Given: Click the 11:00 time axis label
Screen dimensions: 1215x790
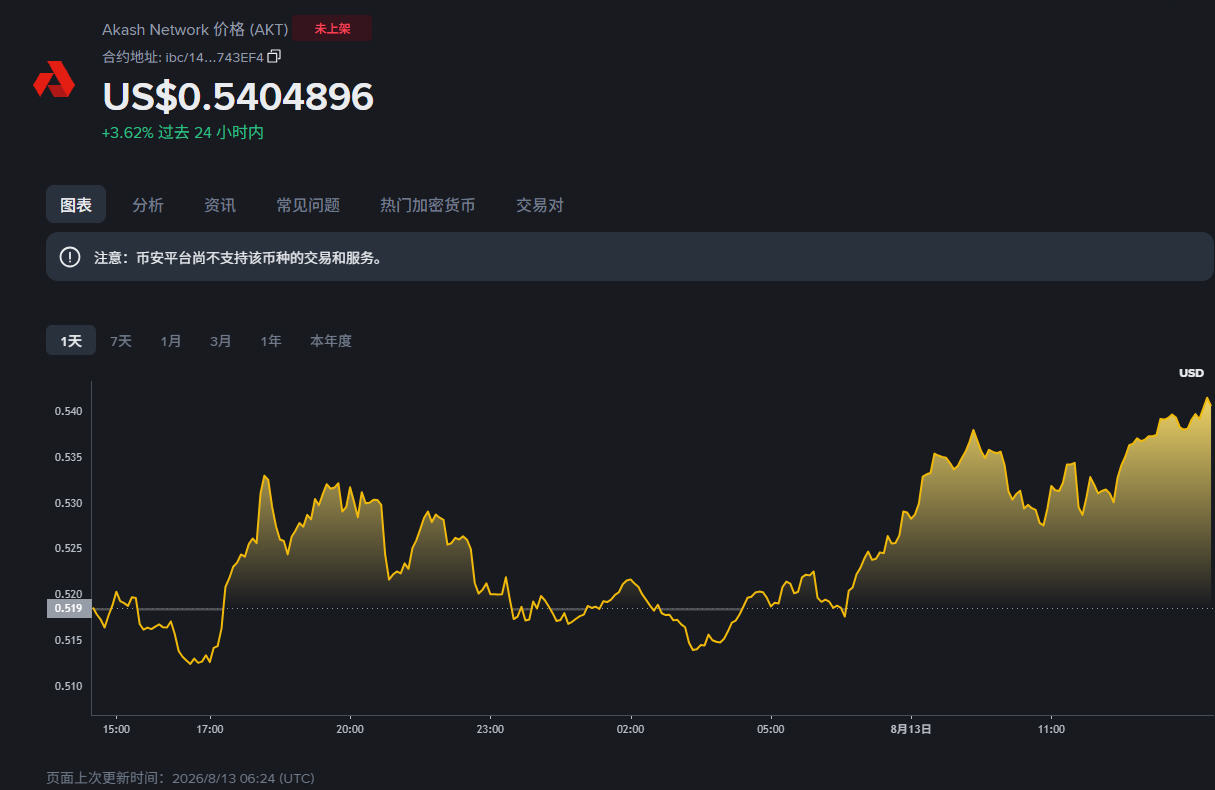Looking at the screenshot, I should click(1051, 730).
